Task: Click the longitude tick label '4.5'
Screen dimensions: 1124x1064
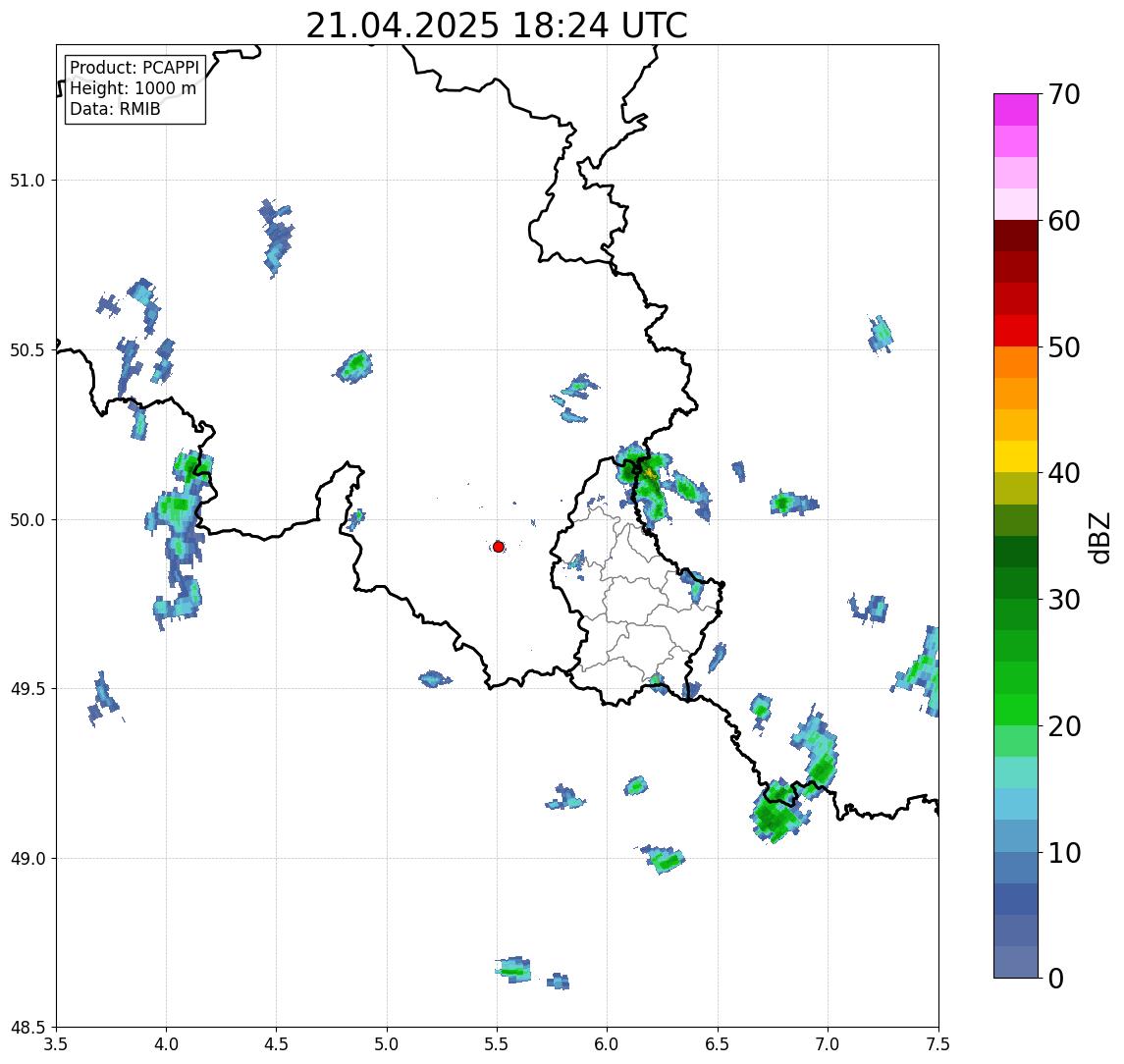Action: (x=277, y=1044)
